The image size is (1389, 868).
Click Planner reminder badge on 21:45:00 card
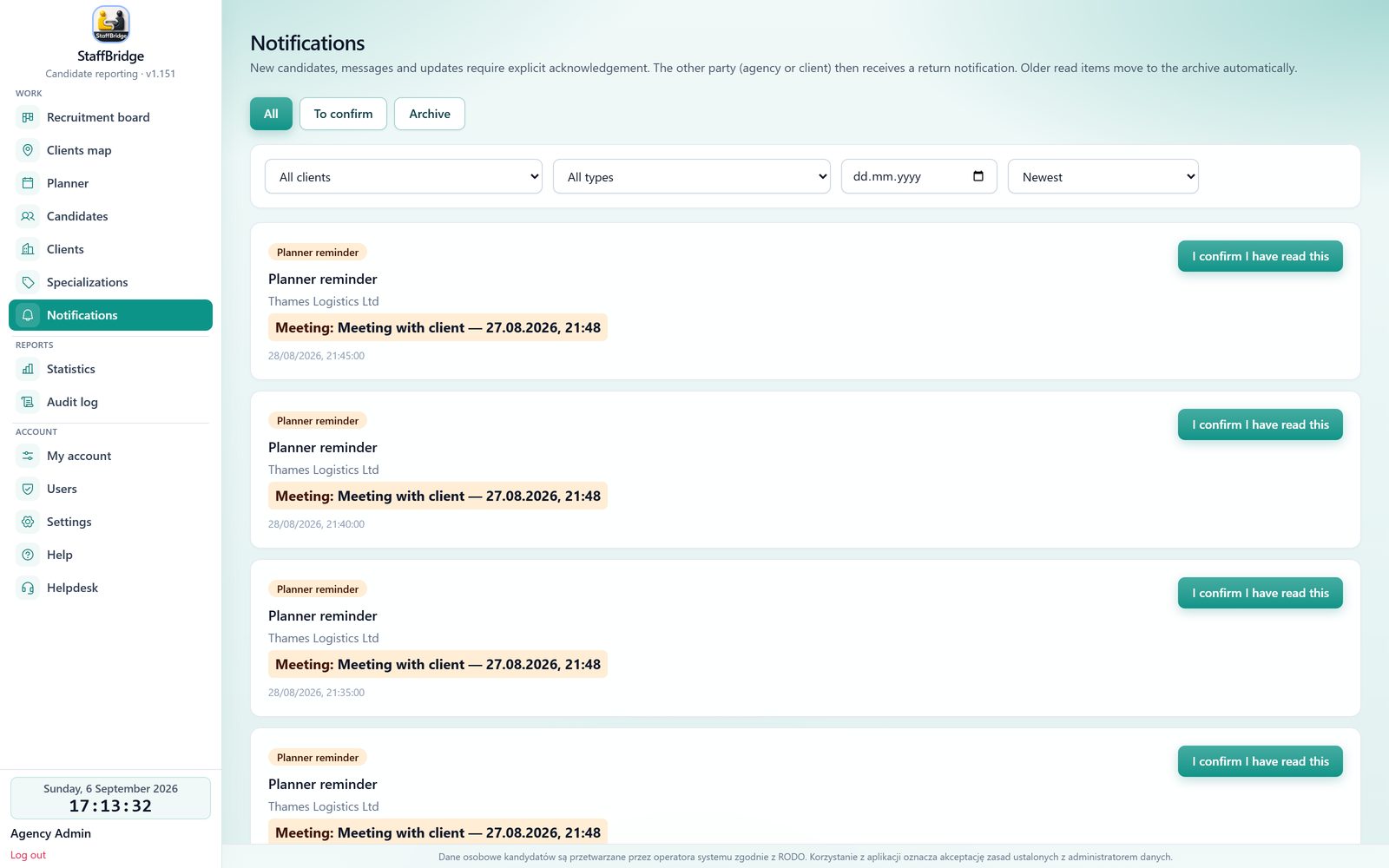318,253
